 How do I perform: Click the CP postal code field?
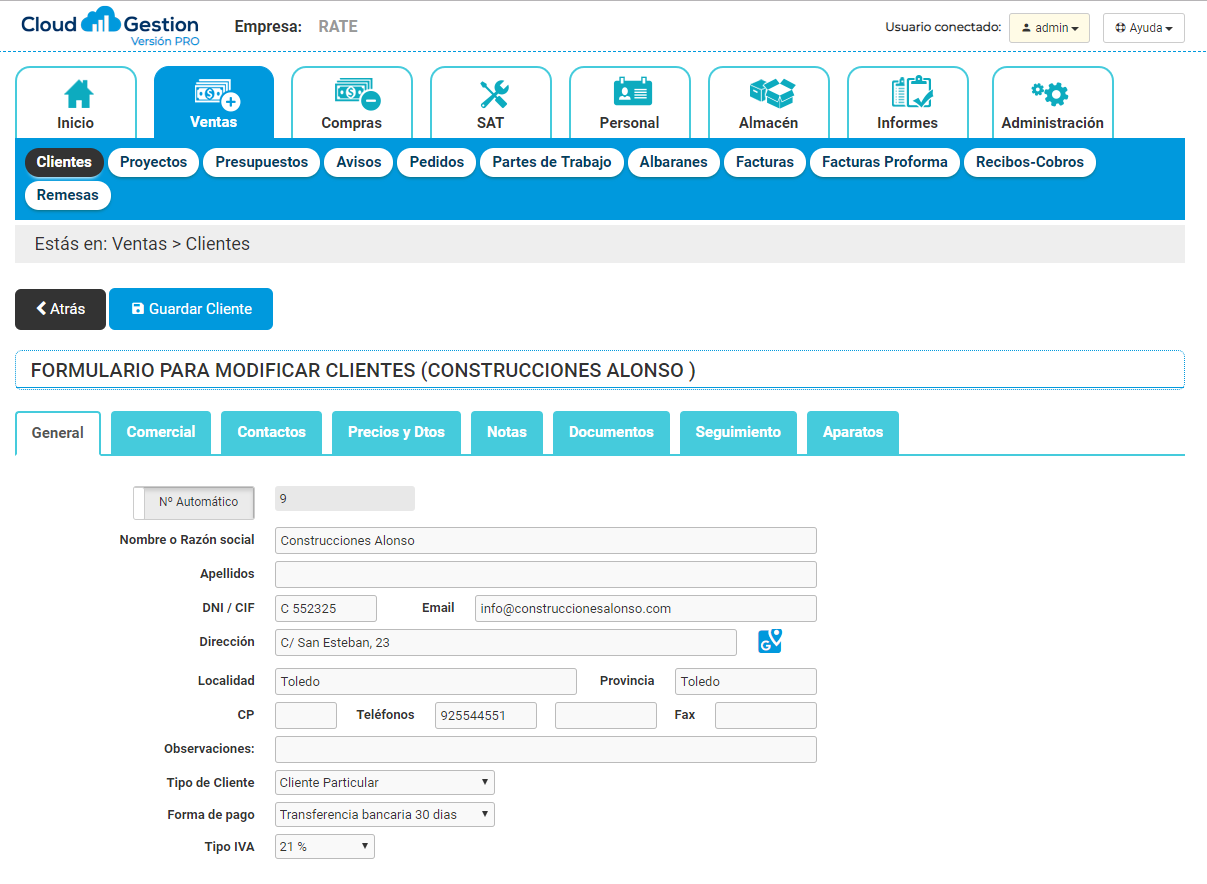pyautogui.click(x=306, y=715)
